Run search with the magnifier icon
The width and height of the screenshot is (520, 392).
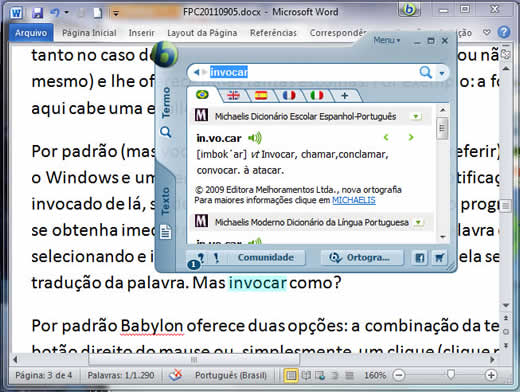[x=425, y=72]
